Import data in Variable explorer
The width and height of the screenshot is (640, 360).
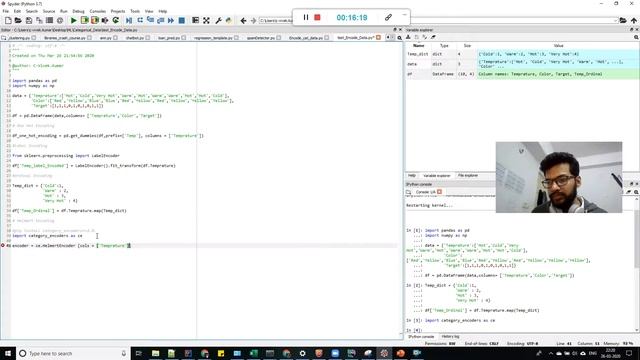click(408, 37)
